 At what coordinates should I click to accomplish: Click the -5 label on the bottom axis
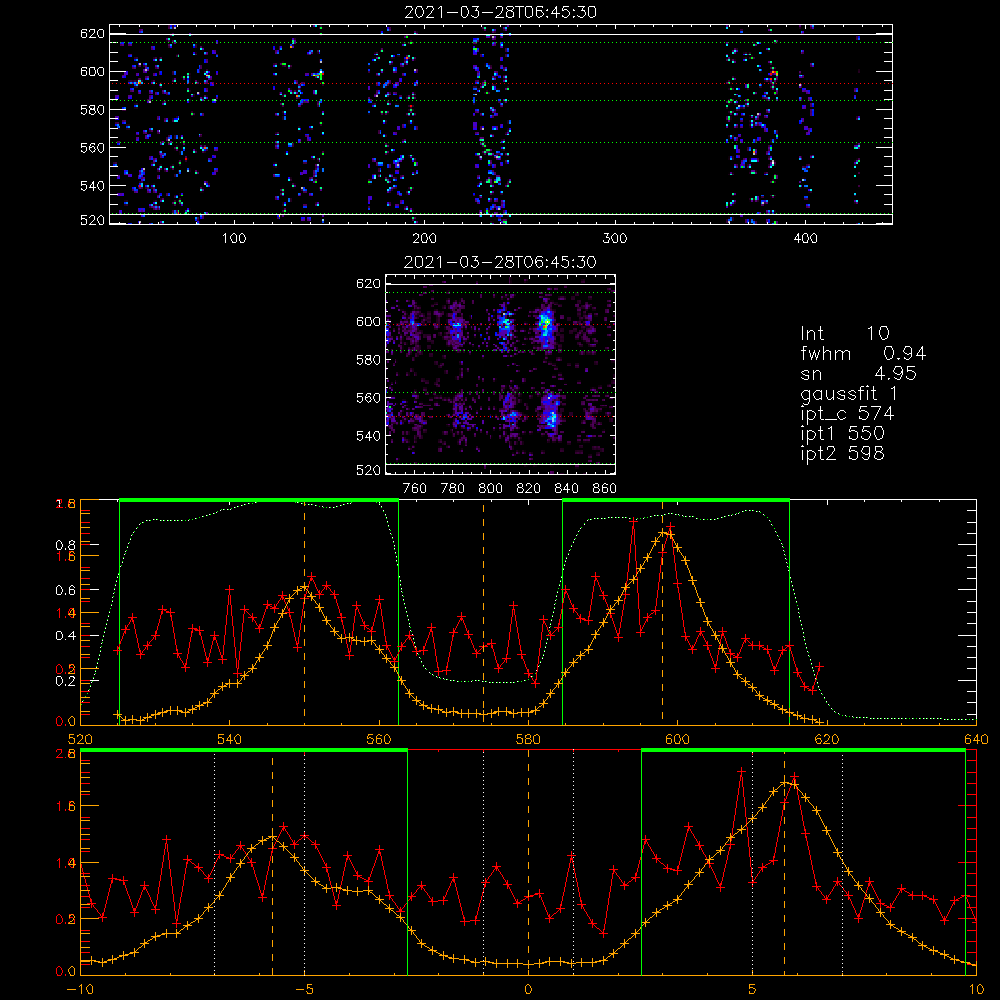point(305,990)
